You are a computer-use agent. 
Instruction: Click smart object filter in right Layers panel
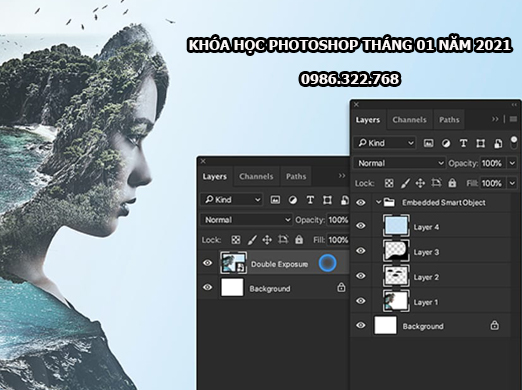(498, 143)
